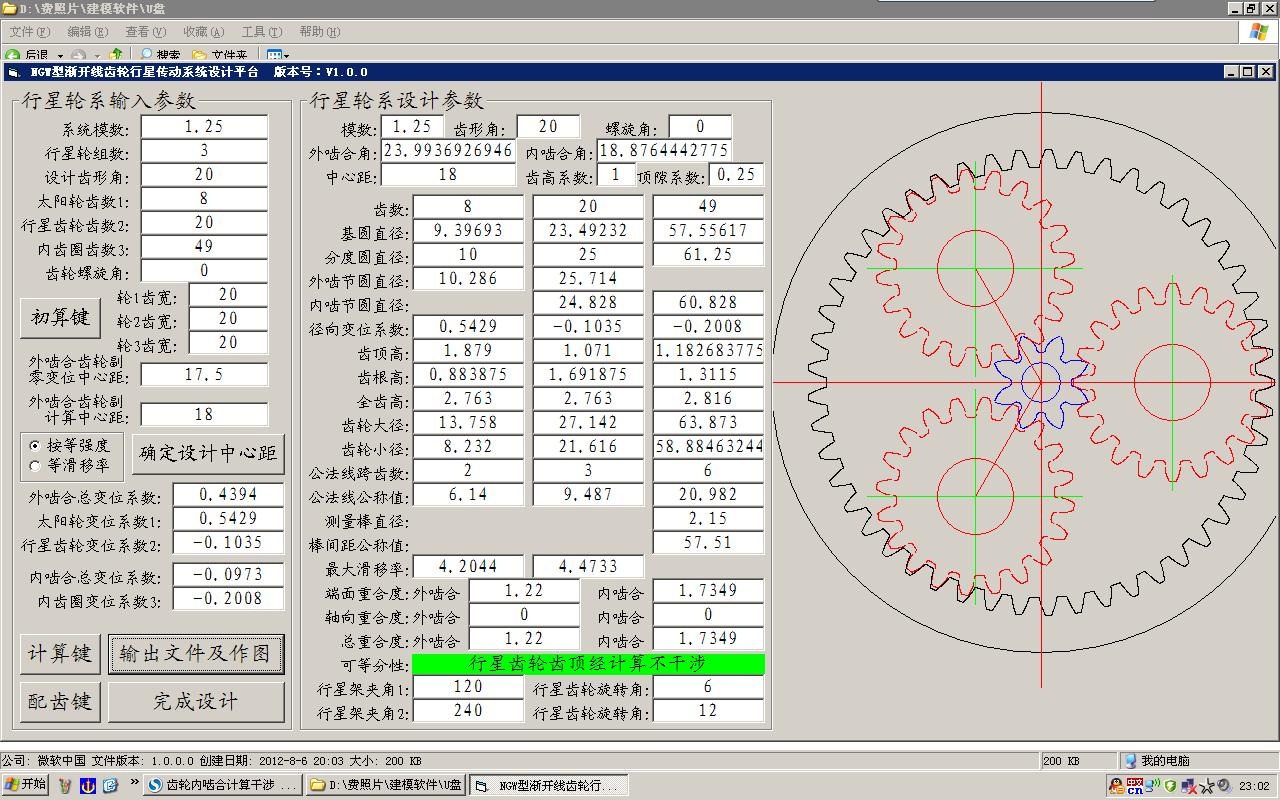Viewport: 1280px width, 800px height.
Task: Click the blue anchor-style quick launch icon
Action: 87,786
